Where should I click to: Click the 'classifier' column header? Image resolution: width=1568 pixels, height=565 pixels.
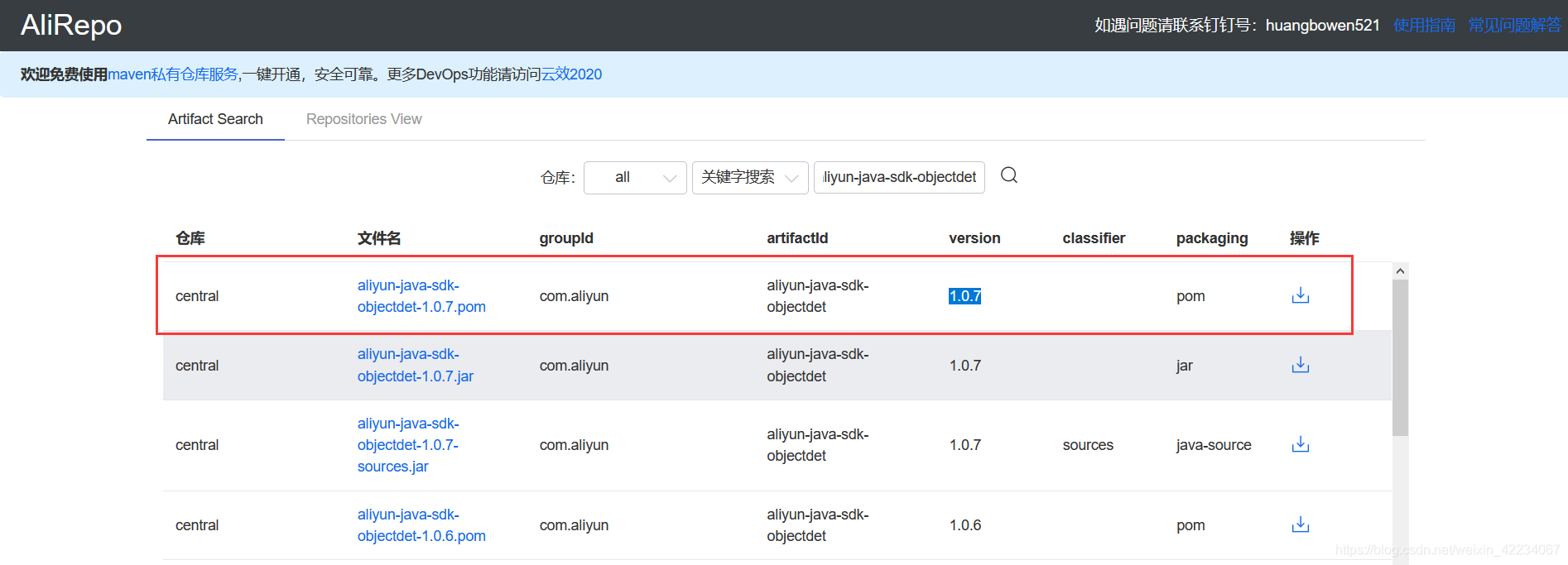(x=1094, y=238)
